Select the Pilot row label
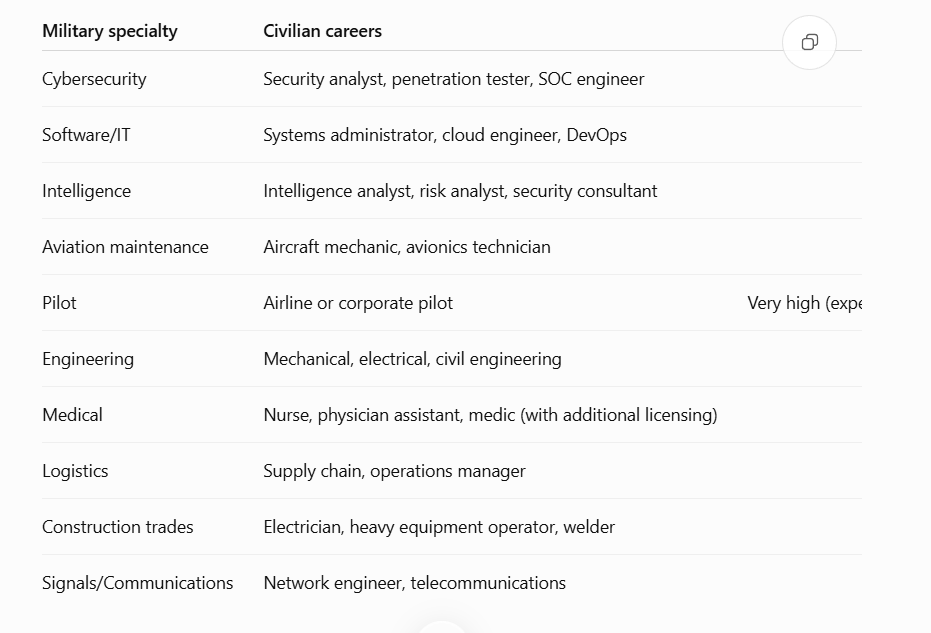This screenshot has height=633, width=931. click(x=59, y=303)
